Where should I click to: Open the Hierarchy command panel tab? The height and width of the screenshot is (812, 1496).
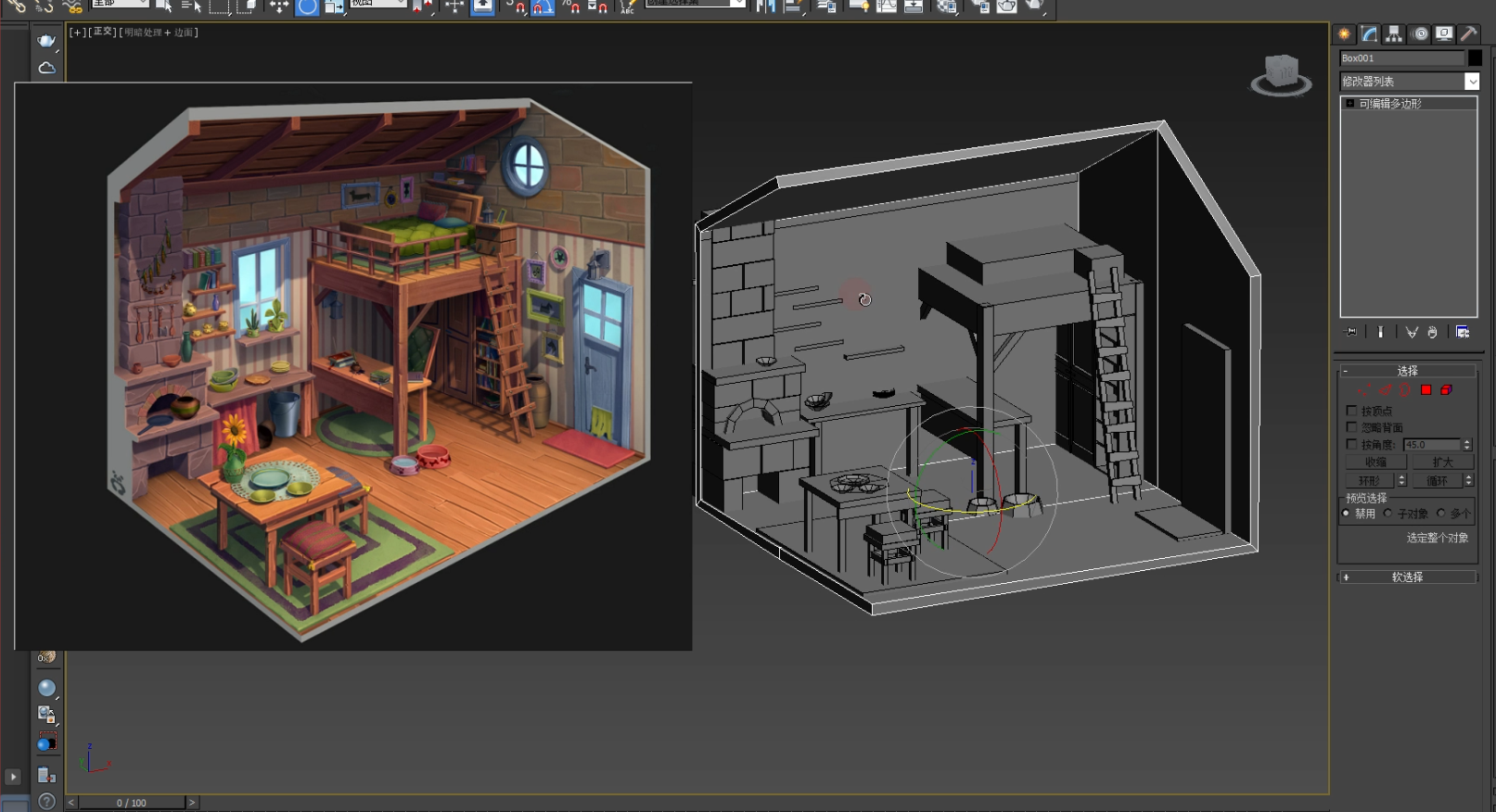[x=1394, y=34]
